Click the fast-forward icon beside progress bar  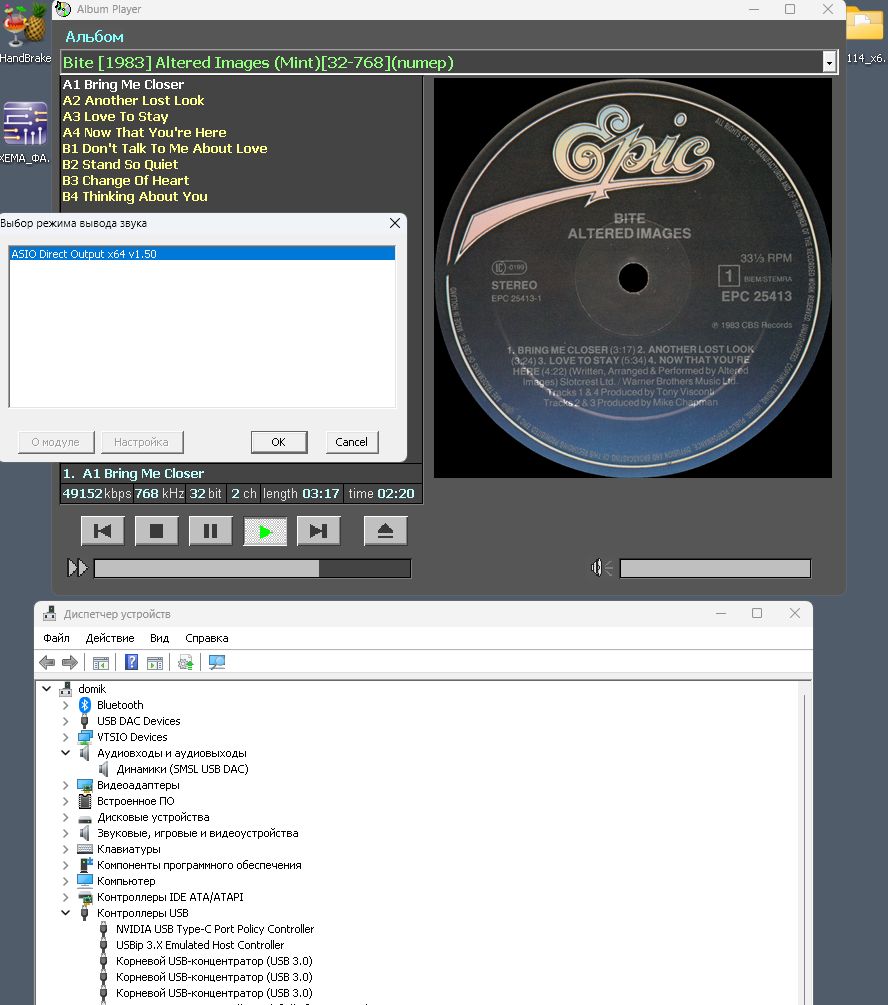78,568
